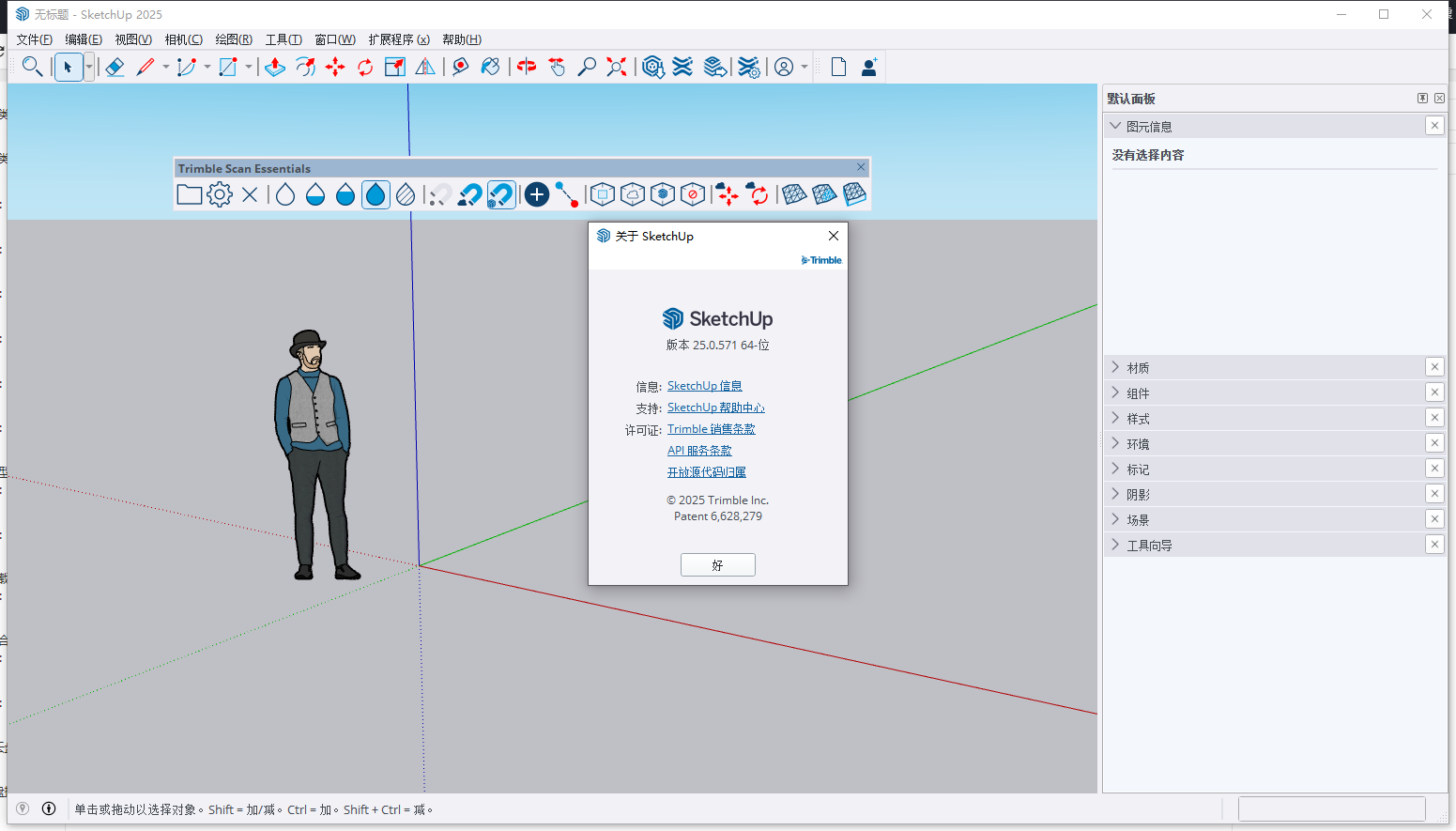Set two-thirds filled drop transparency
Screen dimensions: 1456x831
tap(345, 194)
